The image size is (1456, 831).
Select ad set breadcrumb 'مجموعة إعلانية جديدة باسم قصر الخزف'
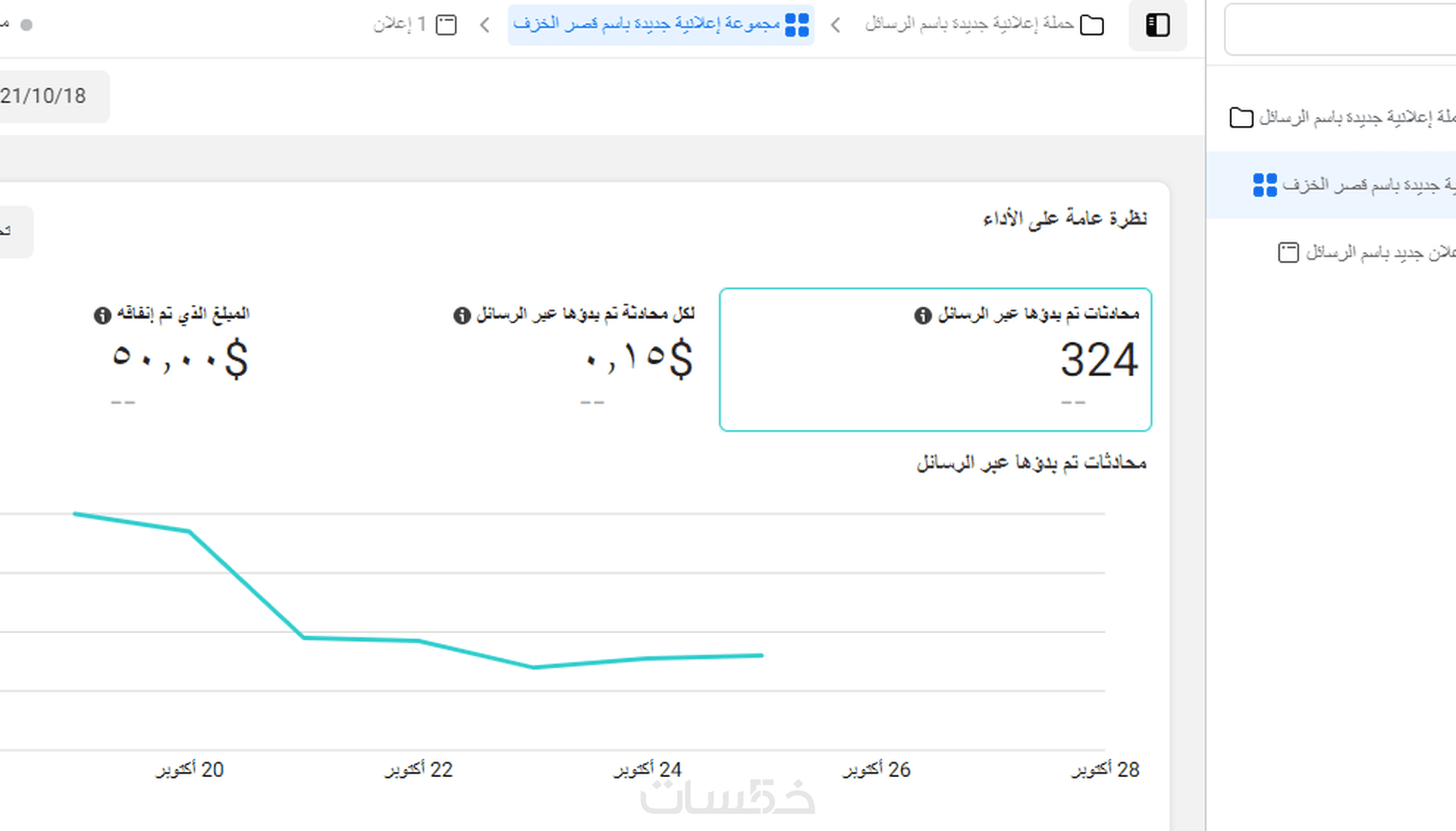point(647,24)
